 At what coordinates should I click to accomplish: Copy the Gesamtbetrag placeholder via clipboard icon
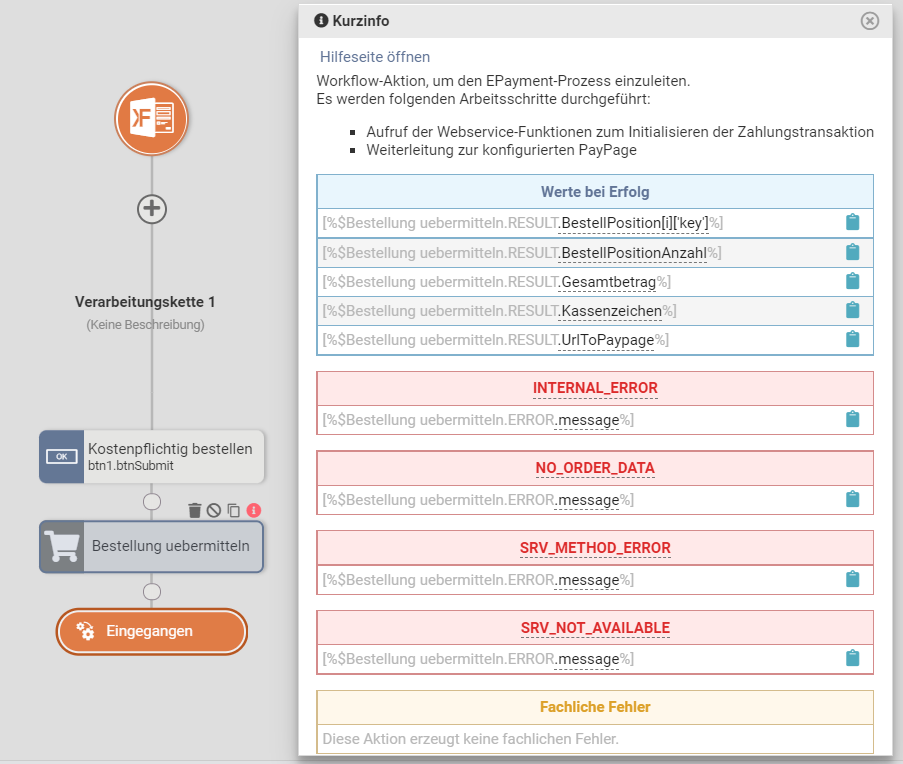click(x=852, y=281)
